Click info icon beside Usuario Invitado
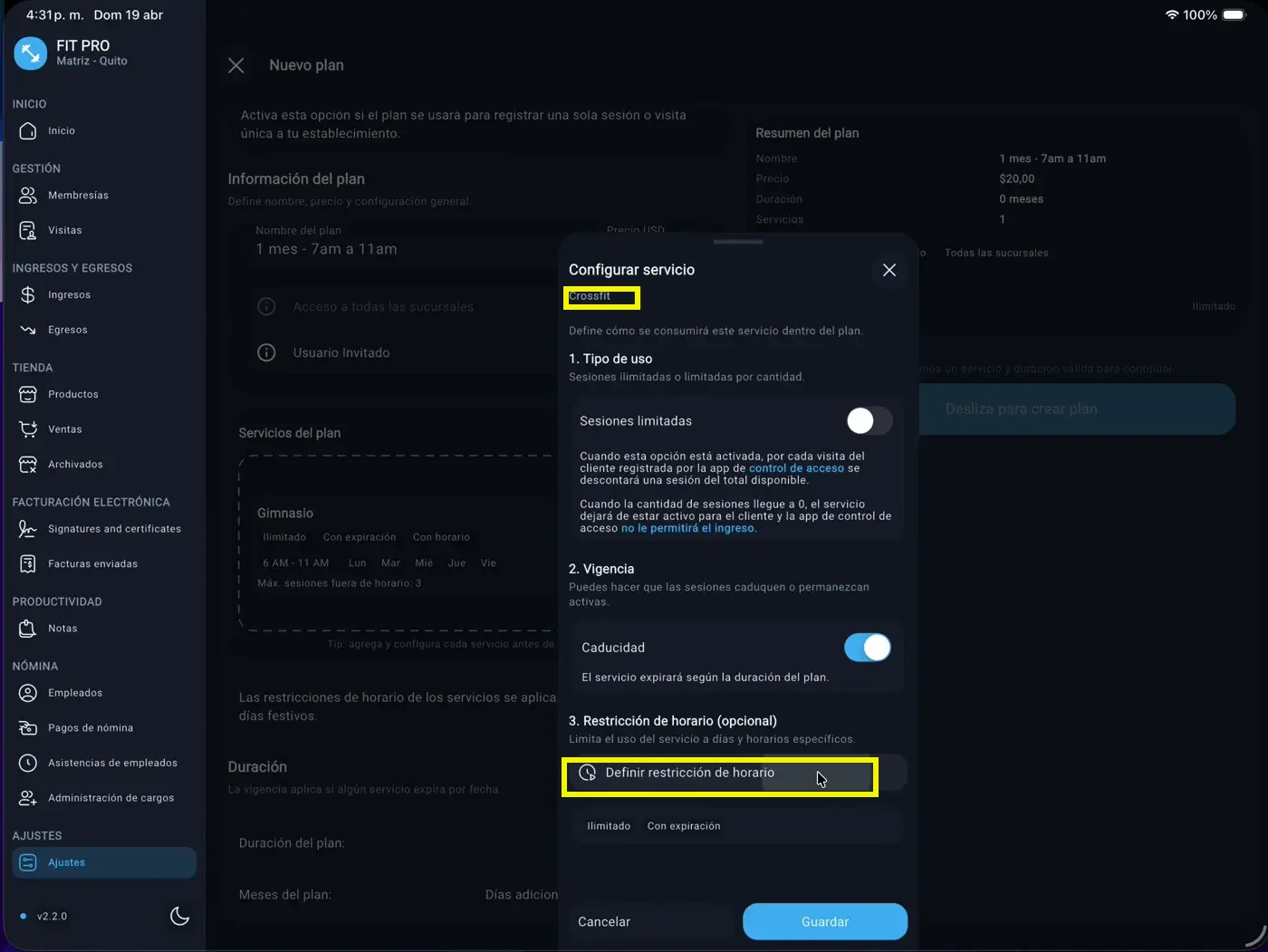Viewport: 1268px width, 952px height. click(266, 353)
